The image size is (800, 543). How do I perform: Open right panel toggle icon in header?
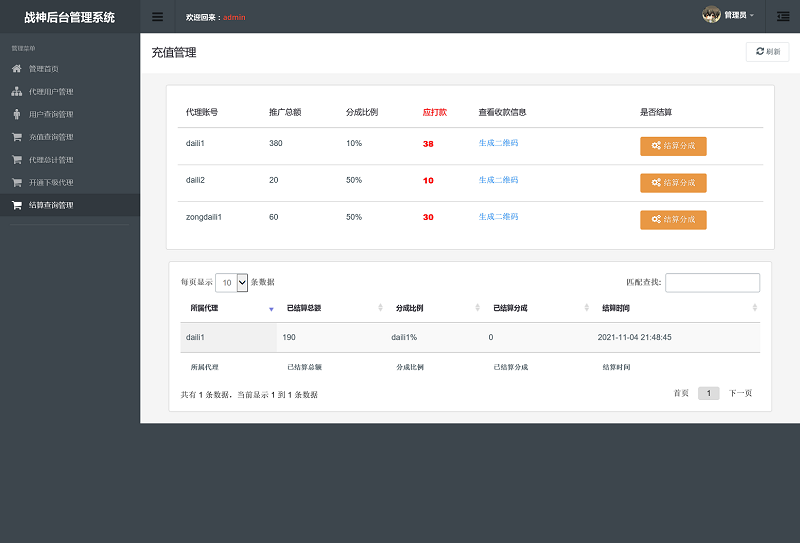pyautogui.click(x=783, y=17)
